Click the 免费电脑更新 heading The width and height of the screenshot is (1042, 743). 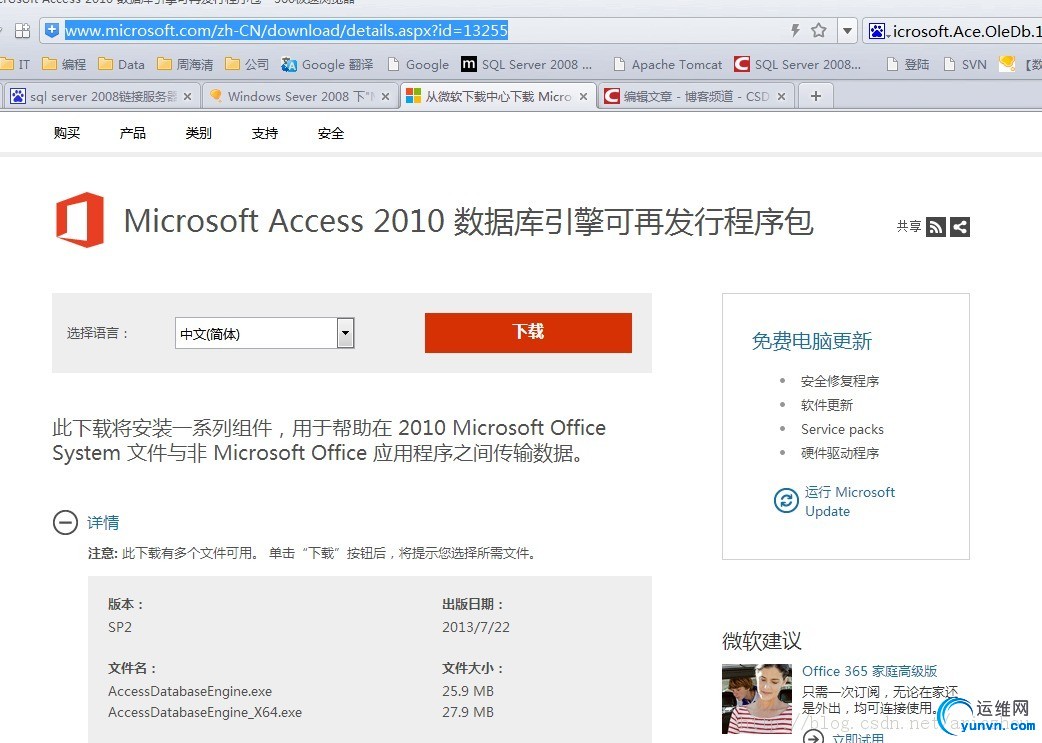pos(811,341)
